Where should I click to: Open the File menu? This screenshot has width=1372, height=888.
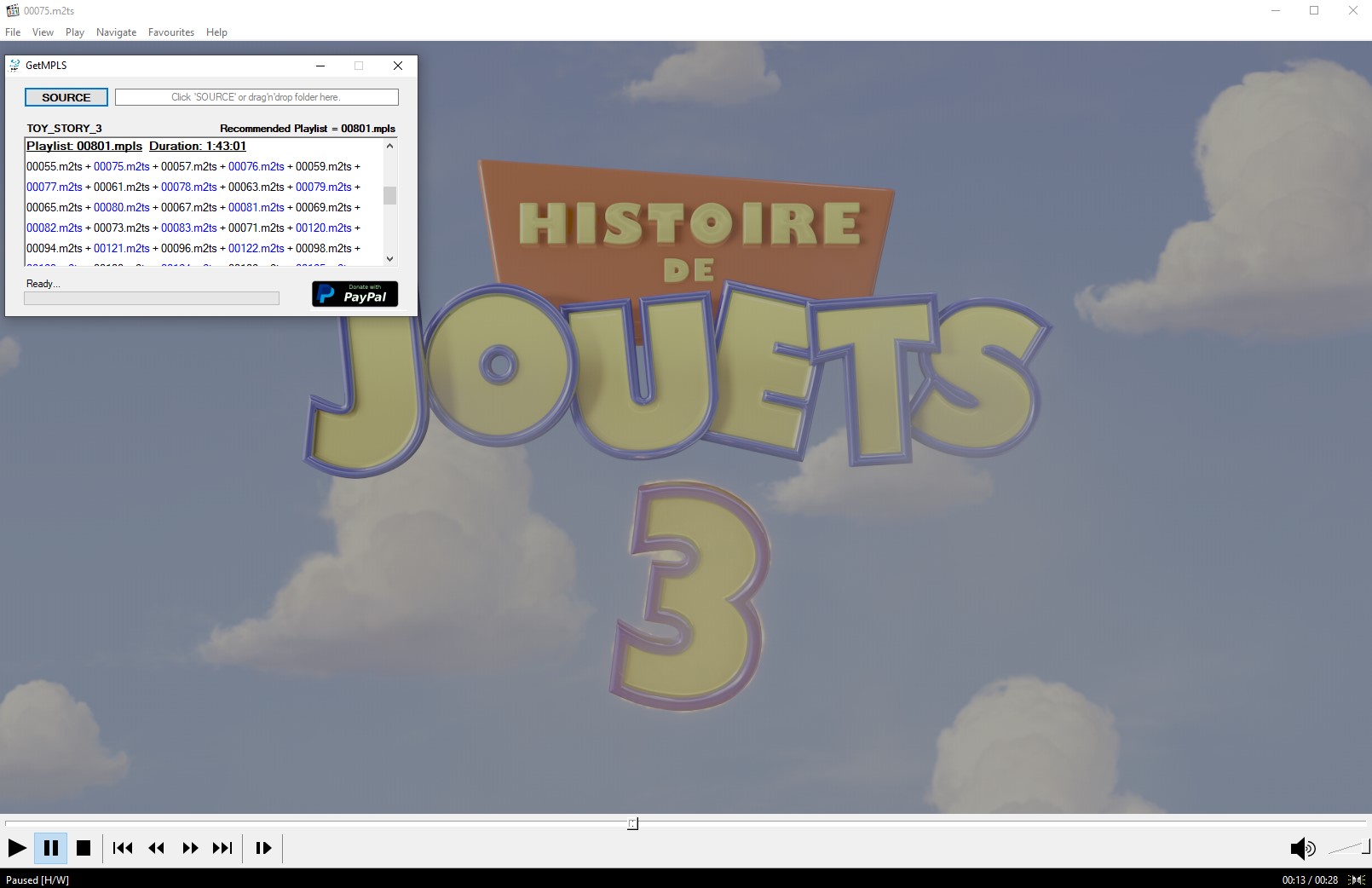coord(13,32)
